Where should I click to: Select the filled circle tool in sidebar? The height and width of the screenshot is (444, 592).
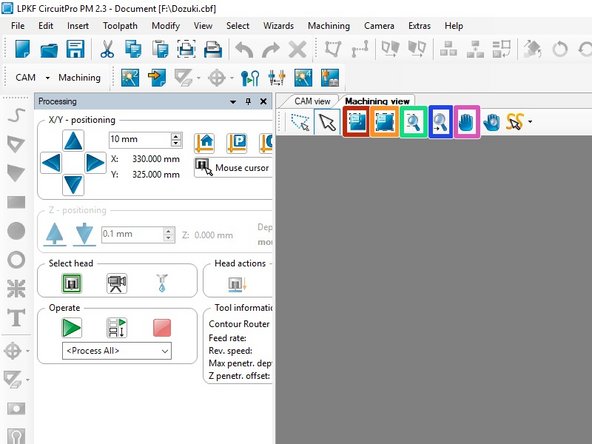pos(16,231)
